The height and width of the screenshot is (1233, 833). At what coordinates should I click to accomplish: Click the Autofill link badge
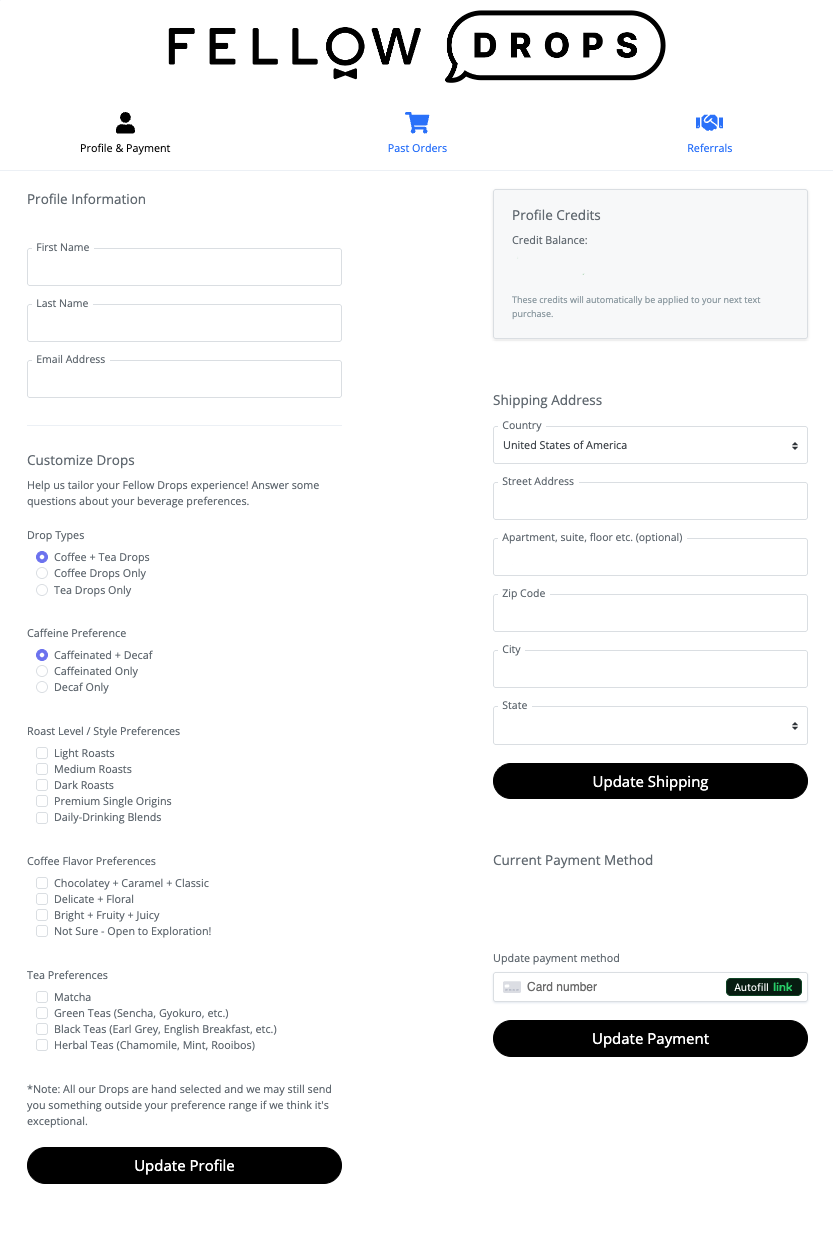(x=763, y=987)
